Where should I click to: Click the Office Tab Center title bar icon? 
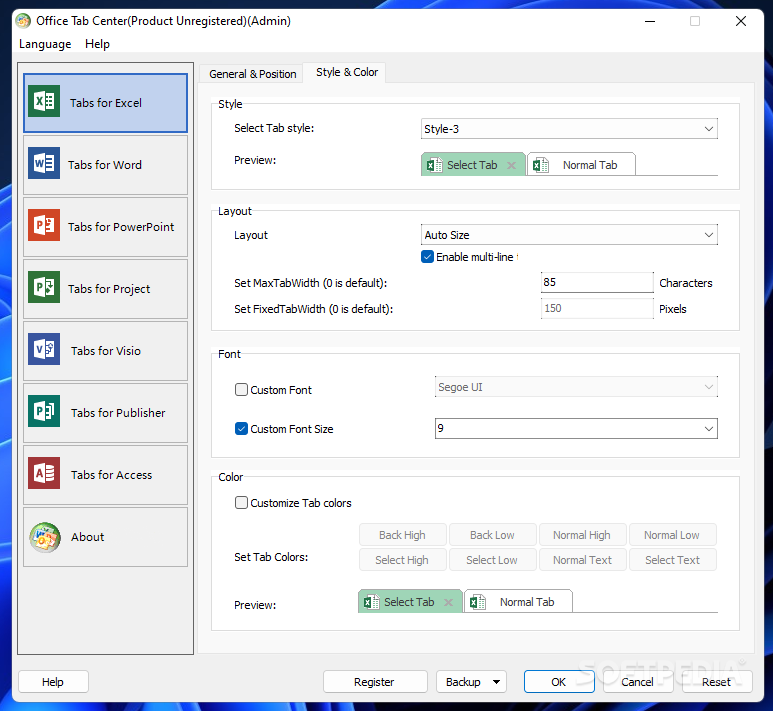(23, 21)
